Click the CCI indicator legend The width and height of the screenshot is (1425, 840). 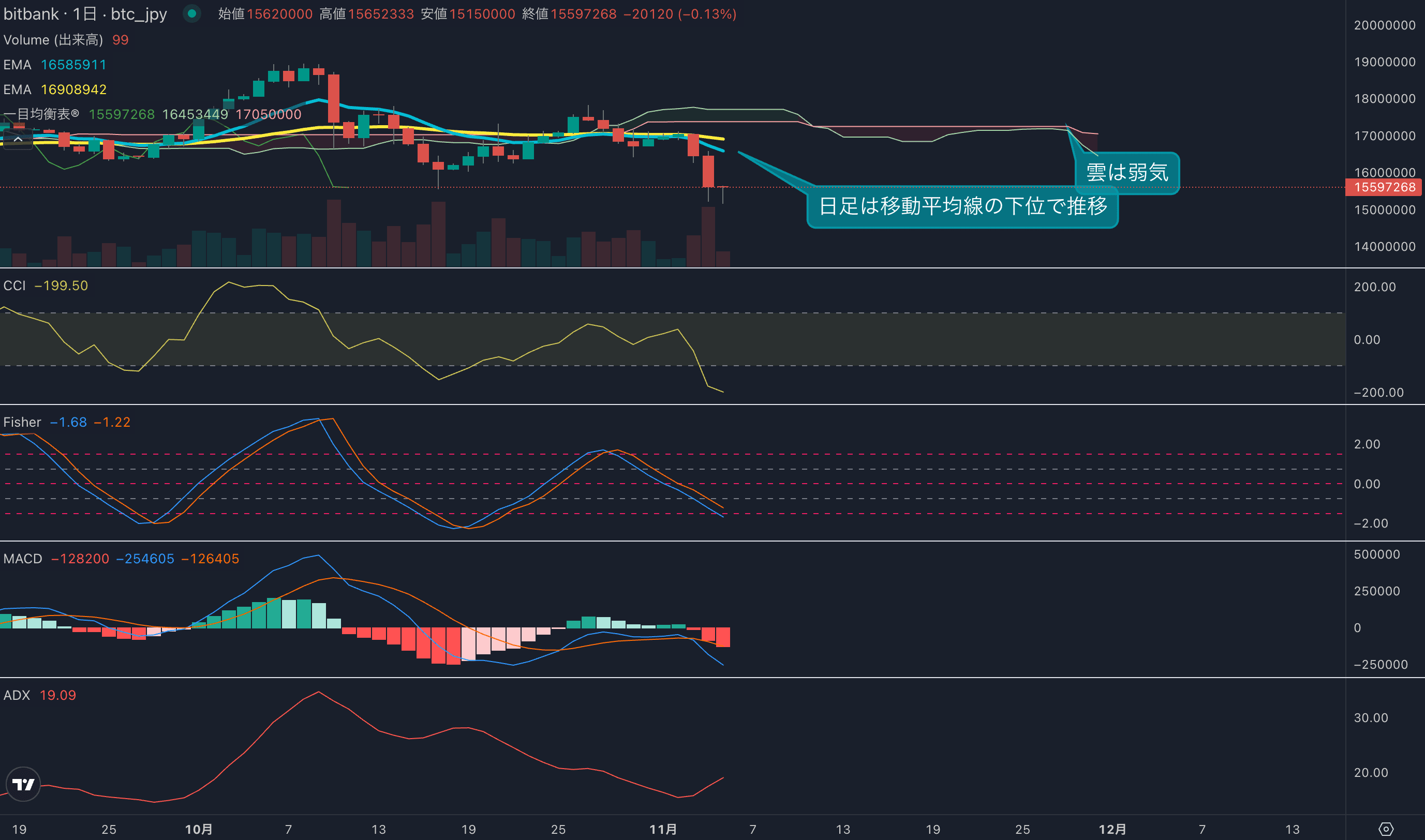point(14,286)
